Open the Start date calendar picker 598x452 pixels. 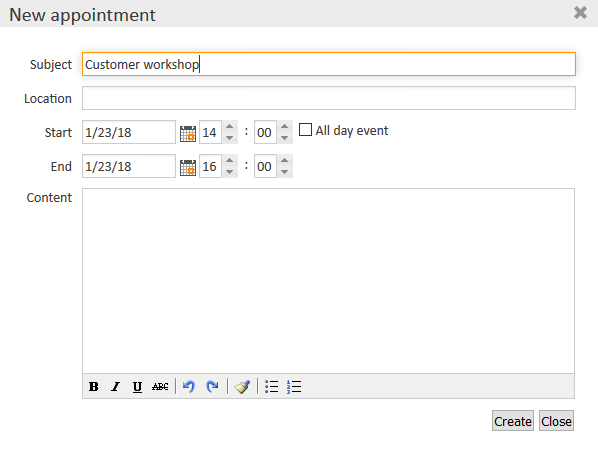pos(188,134)
